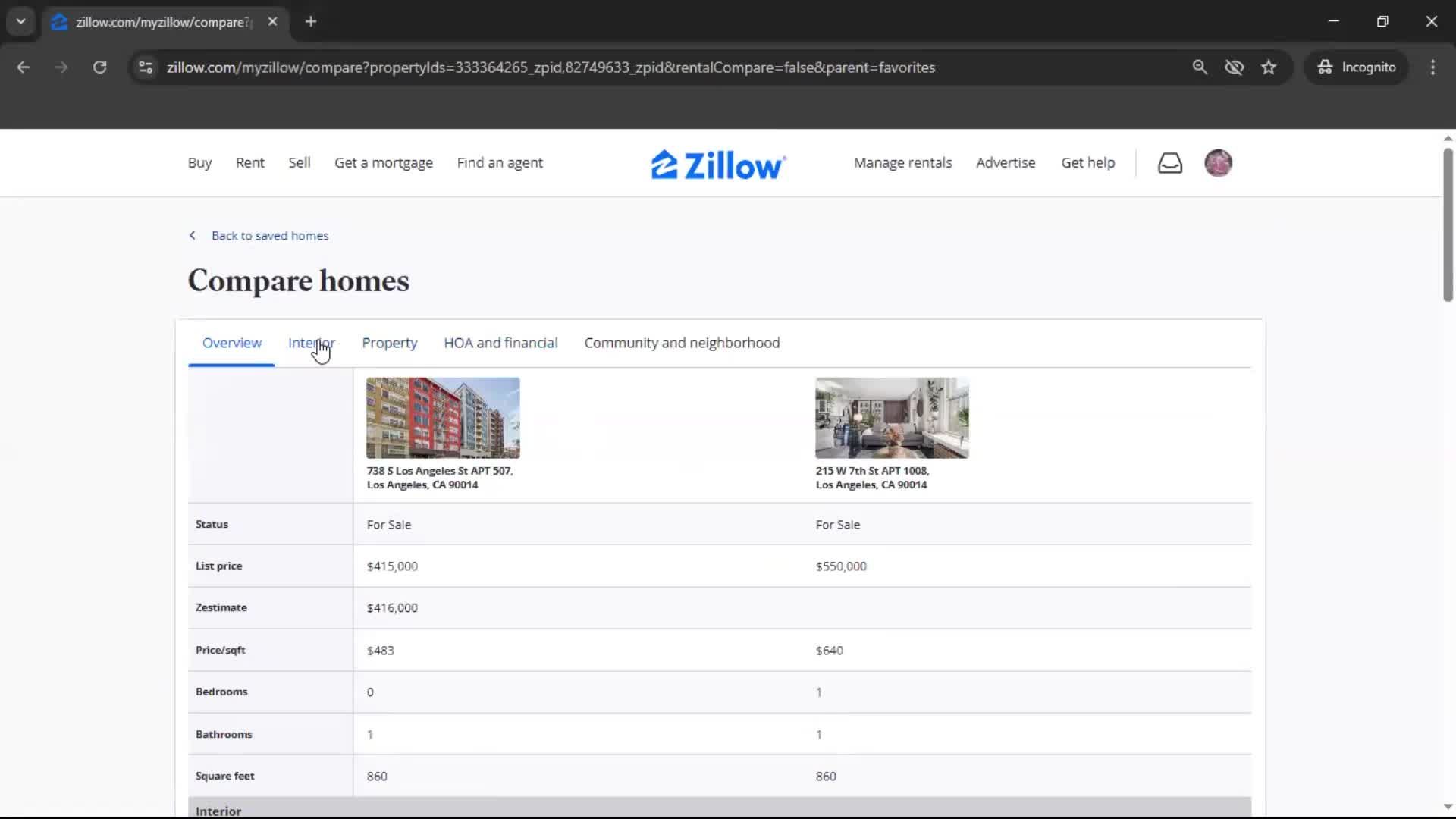Click the zoom magnifier icon in address bar

[1200, 67]
